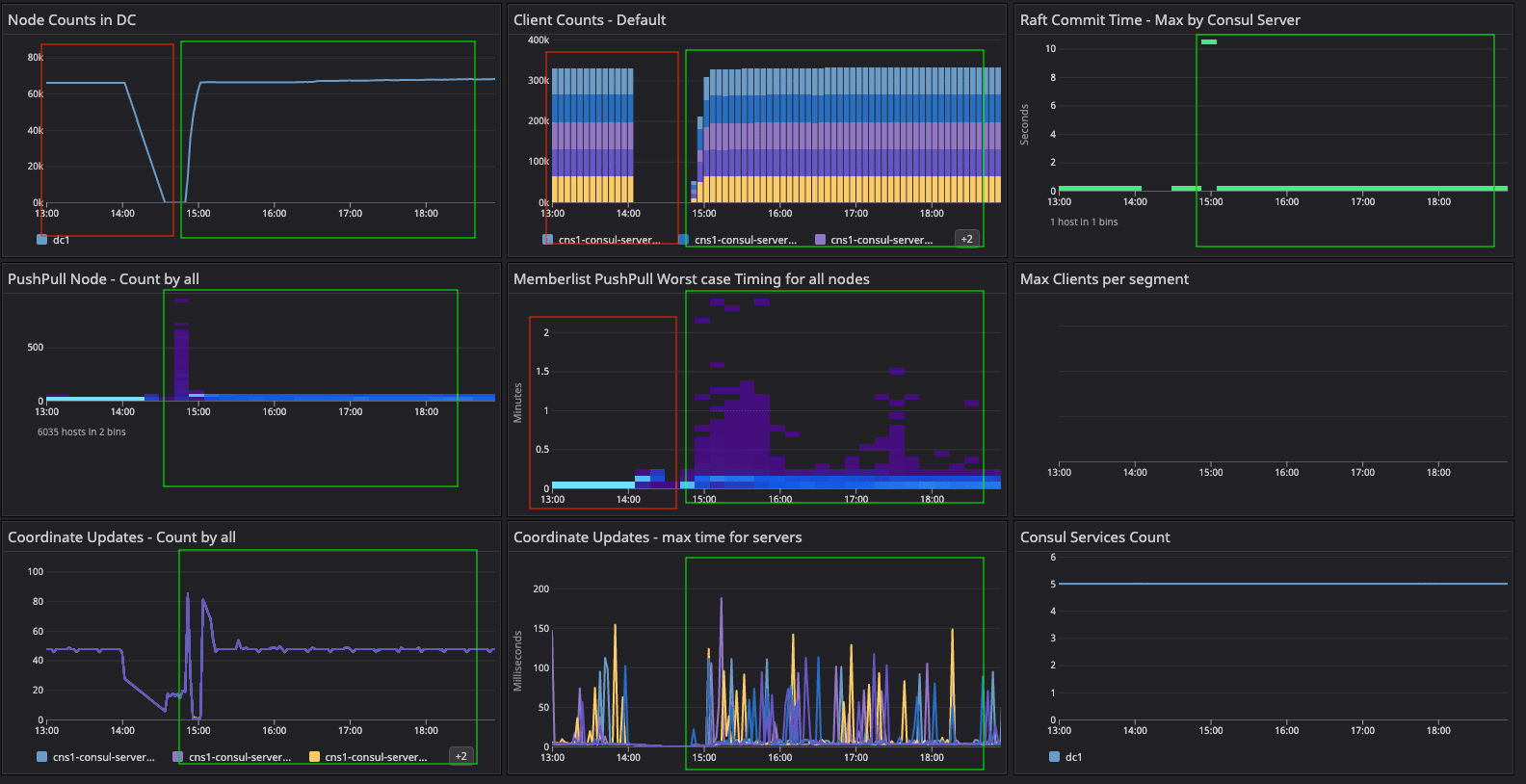Click the light blue legend swatch in Coordinate Updates
Viewport: 1526px width, 784px height.
coord(42,757)
